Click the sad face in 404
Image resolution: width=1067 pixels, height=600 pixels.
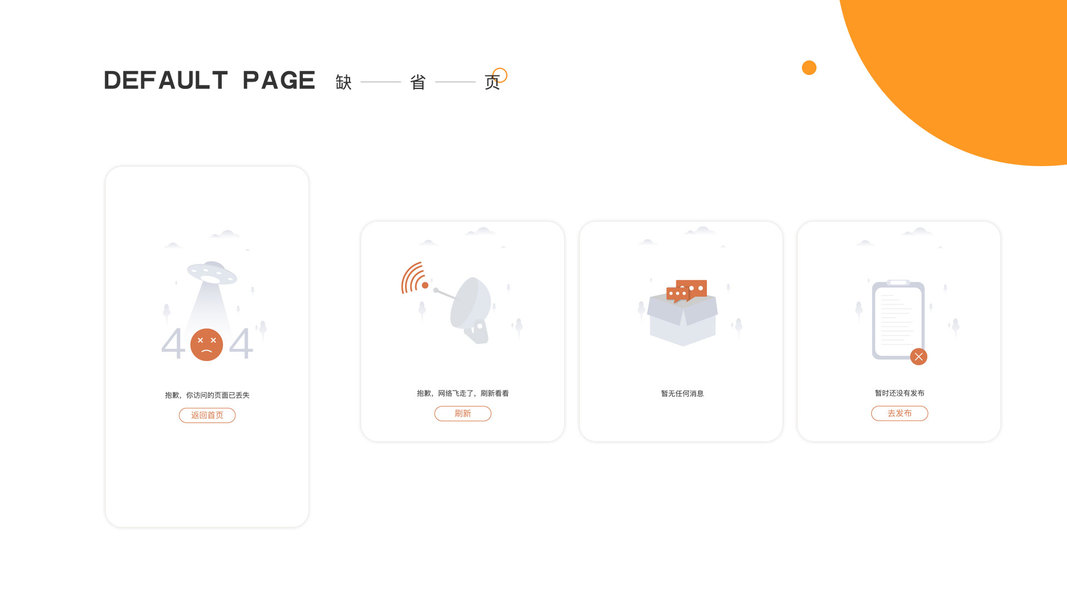[x=207, y=344]
